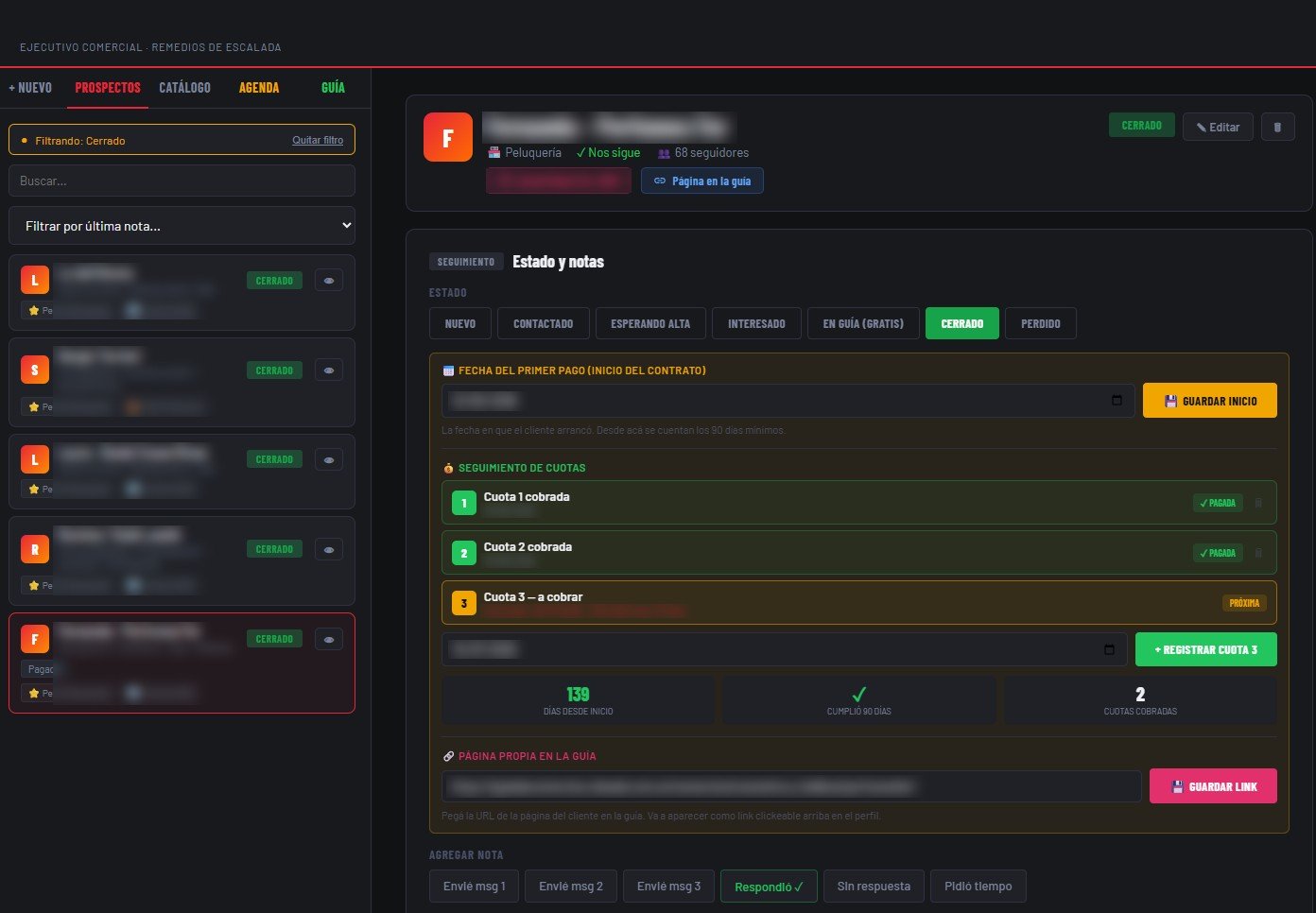Viewport: 1316px width, 913px height.
Task: Open the Guía tab
Action: click(x=333, y=88)
